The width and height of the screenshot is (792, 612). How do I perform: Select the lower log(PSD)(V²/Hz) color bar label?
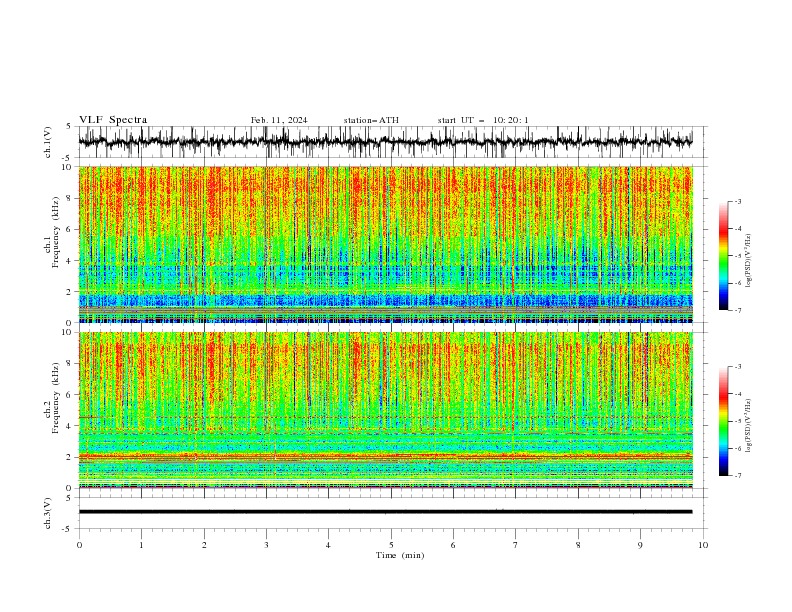tap(749, 426)
